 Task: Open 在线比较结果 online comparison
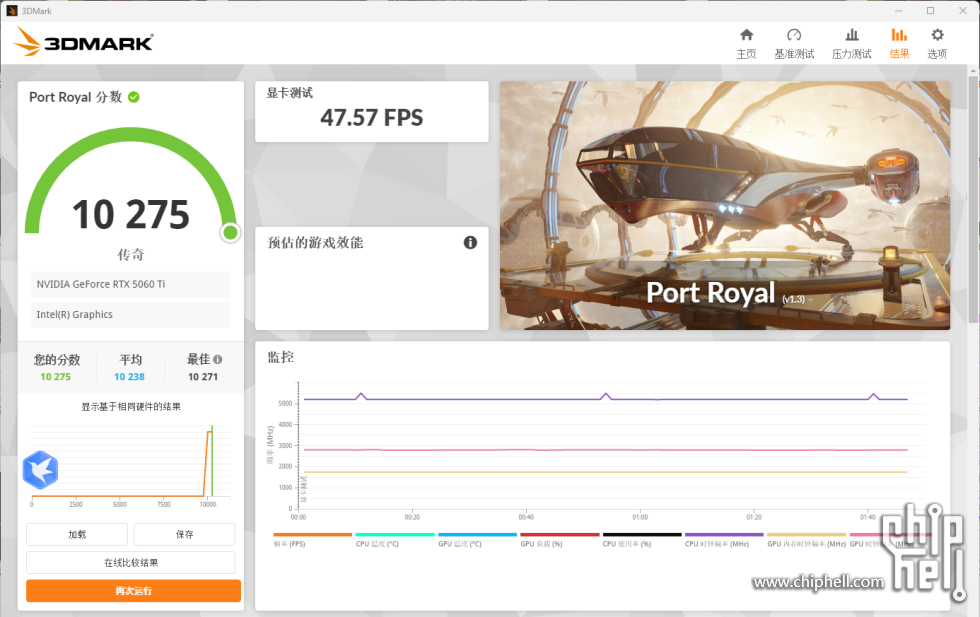pyautogui.click(x=131, y=563)
